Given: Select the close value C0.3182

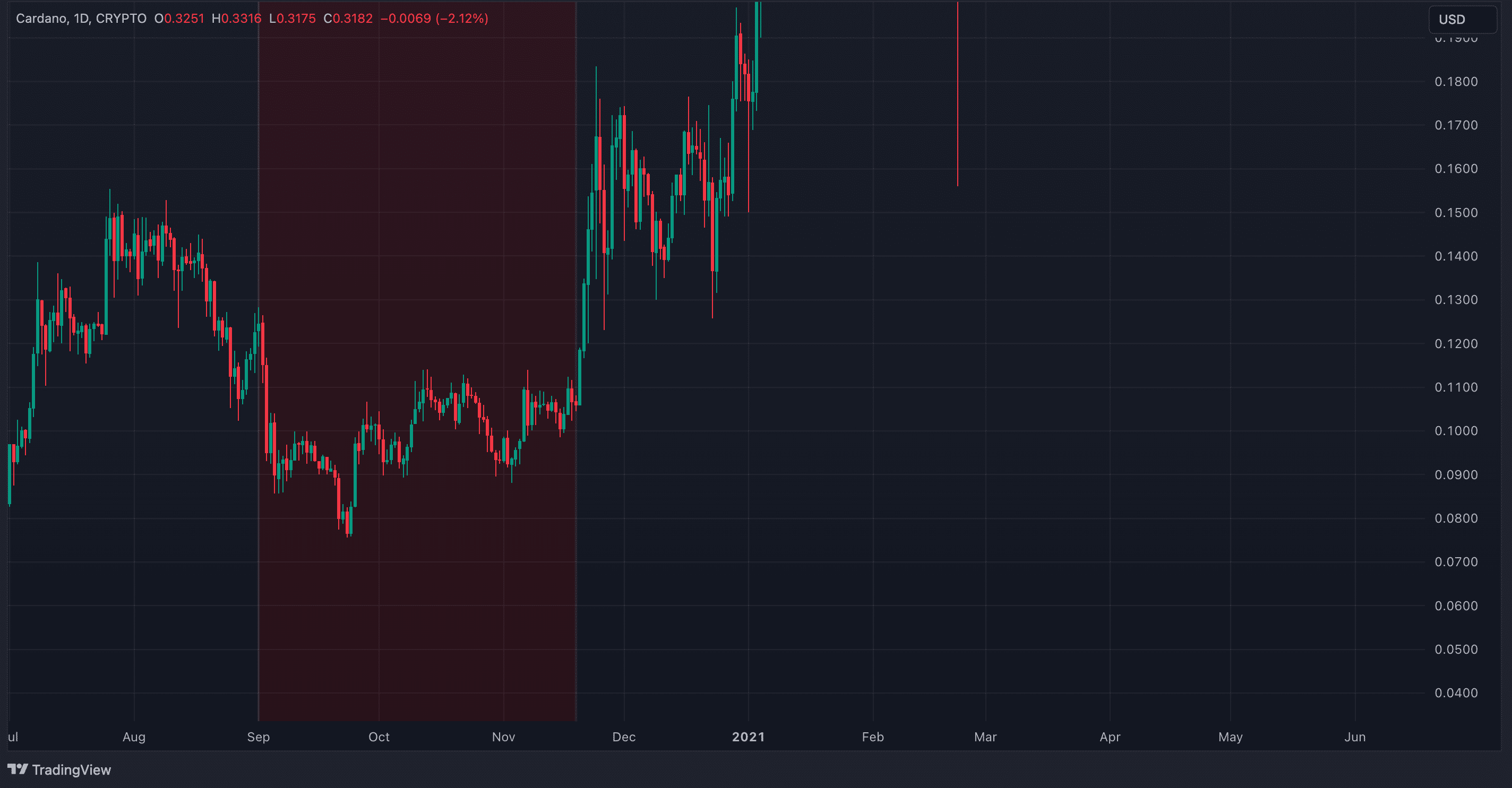Looking at the screenshot, I should [x=348, y=18].
